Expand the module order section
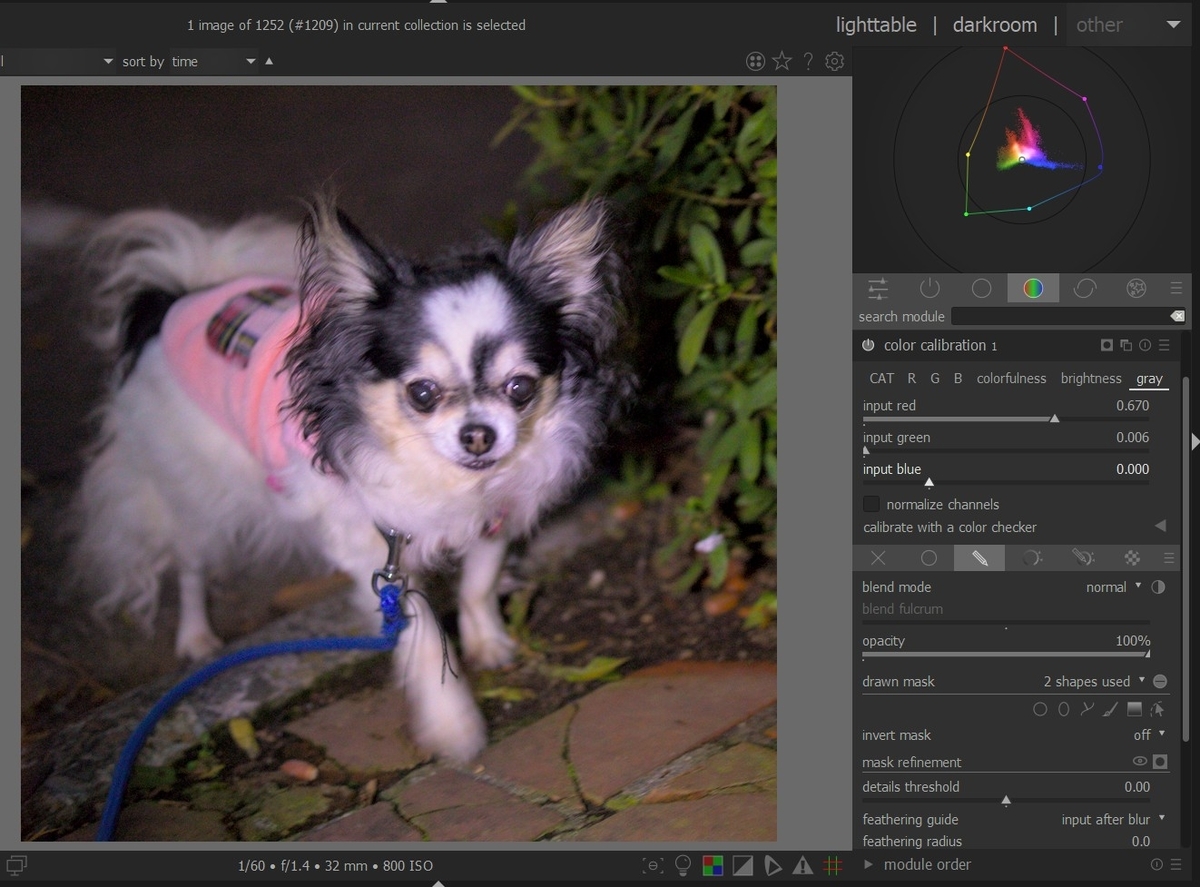This screenshot has width=1200, height=887. pos(868,864)
